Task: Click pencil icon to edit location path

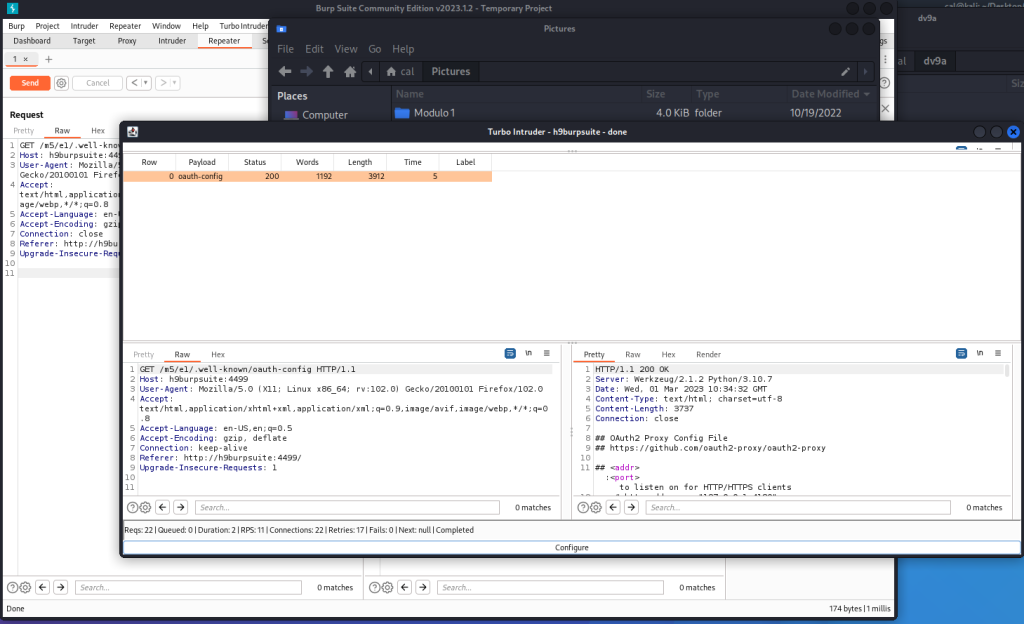Action: tap(845, 72)
